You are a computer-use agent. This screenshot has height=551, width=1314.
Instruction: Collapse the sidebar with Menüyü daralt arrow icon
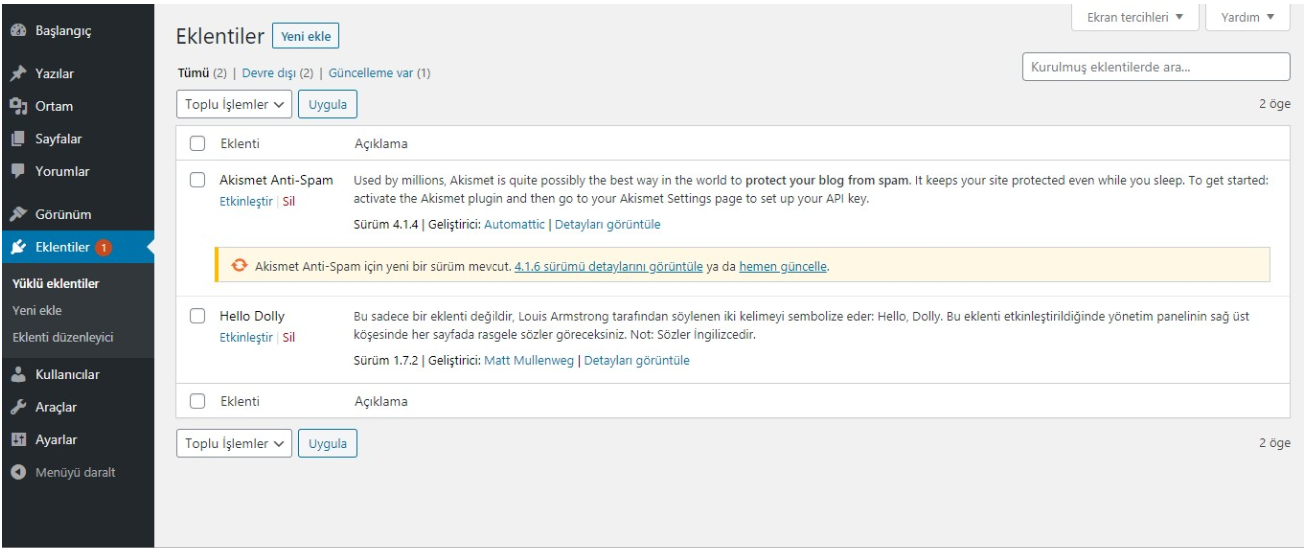click(18, 472)
